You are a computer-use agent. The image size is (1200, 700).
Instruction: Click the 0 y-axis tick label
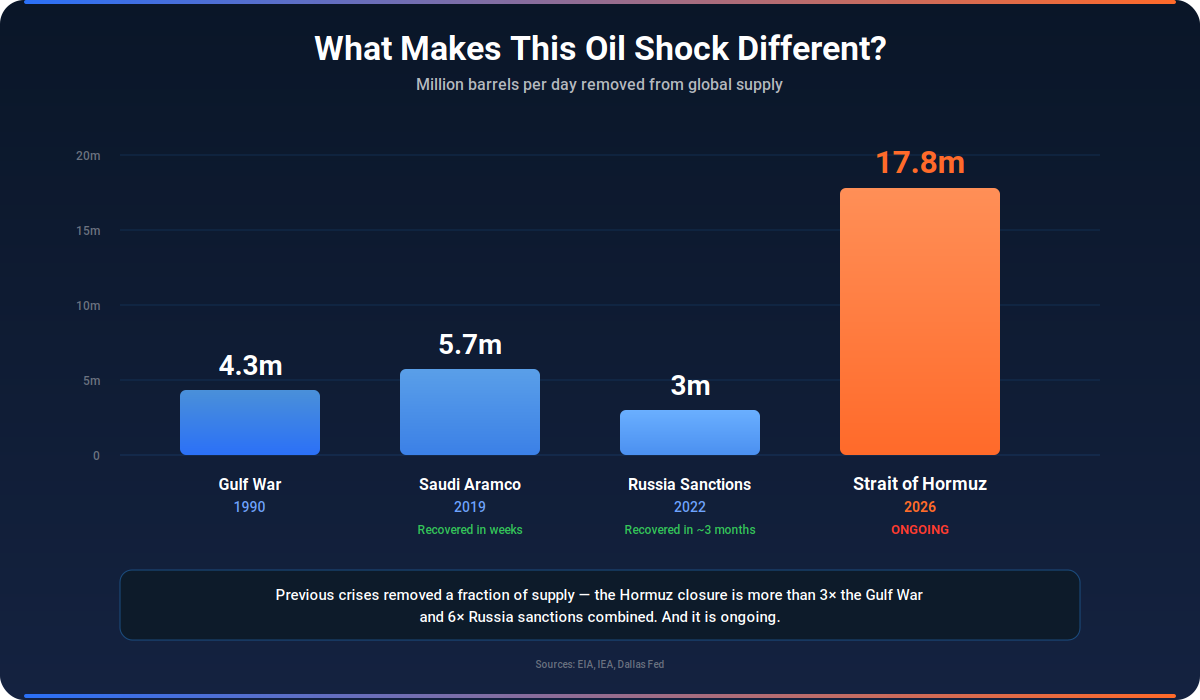point(97,456)
